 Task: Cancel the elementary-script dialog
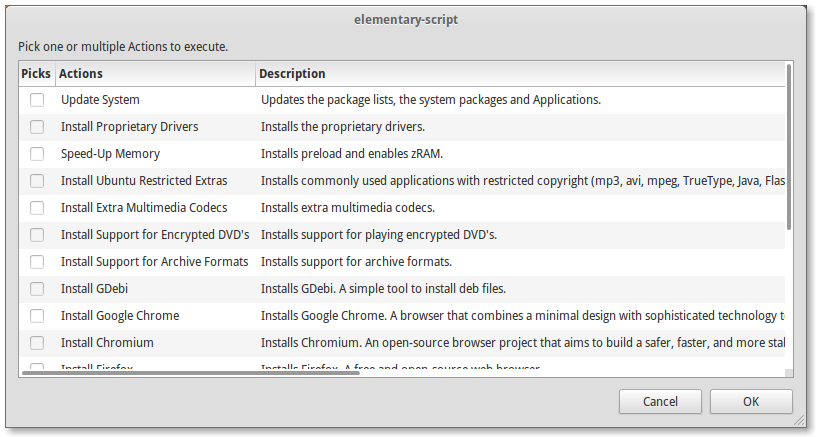tap(660, 402)
